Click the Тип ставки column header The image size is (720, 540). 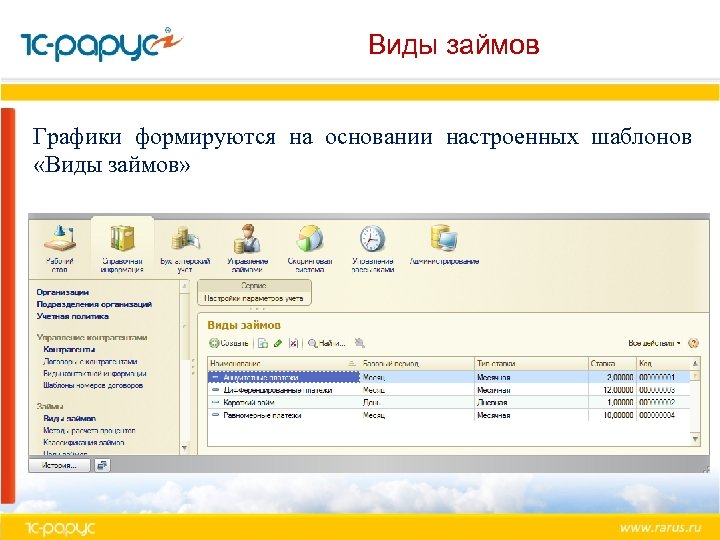[531, 363]
